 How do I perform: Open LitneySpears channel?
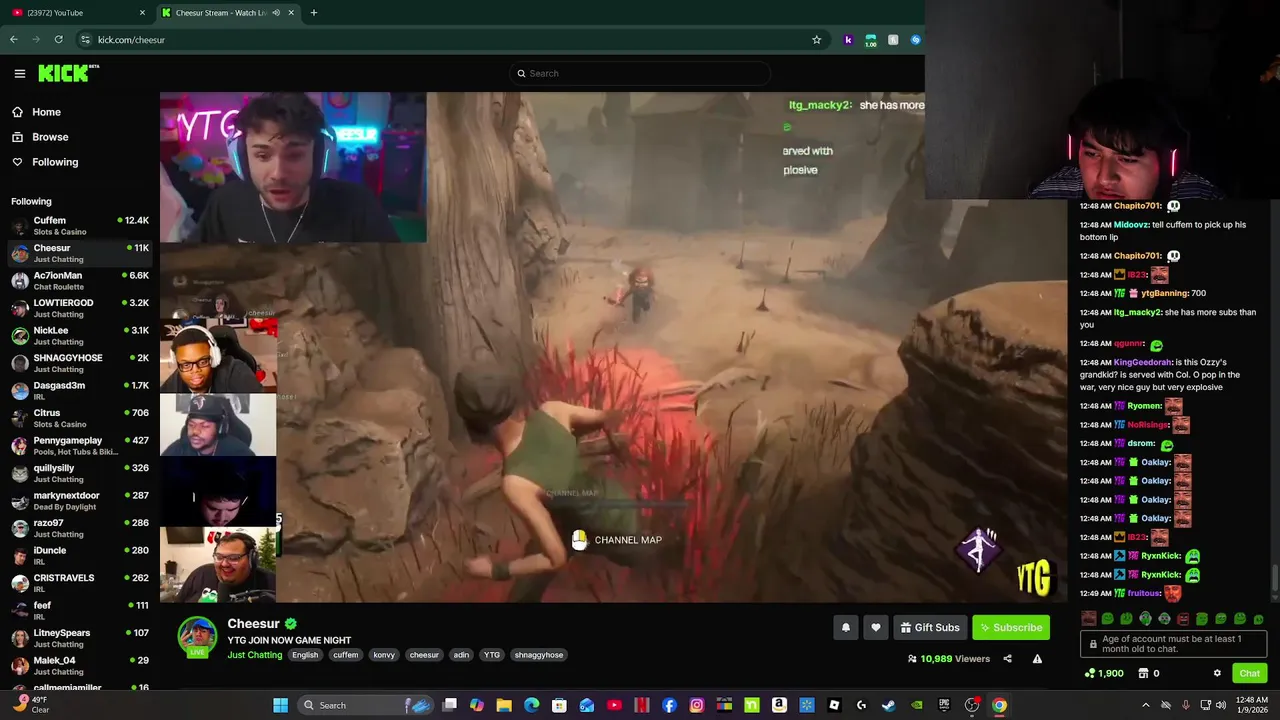point(80,638)
